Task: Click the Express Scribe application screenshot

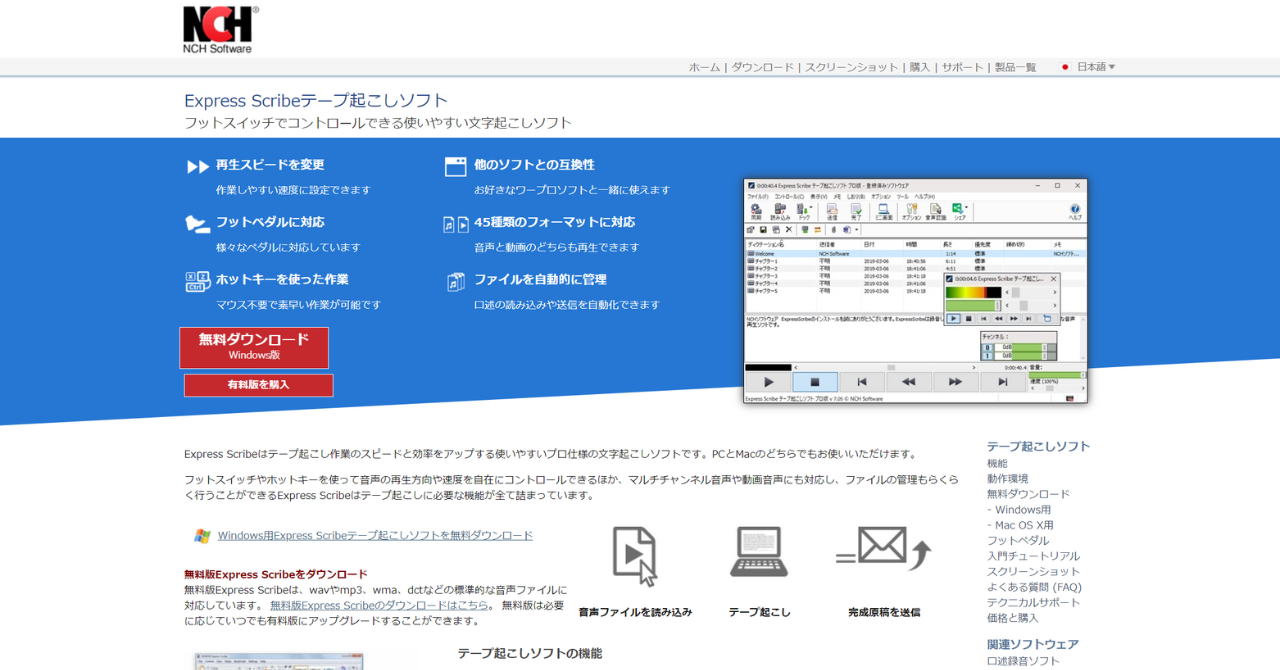Action: 915,291
